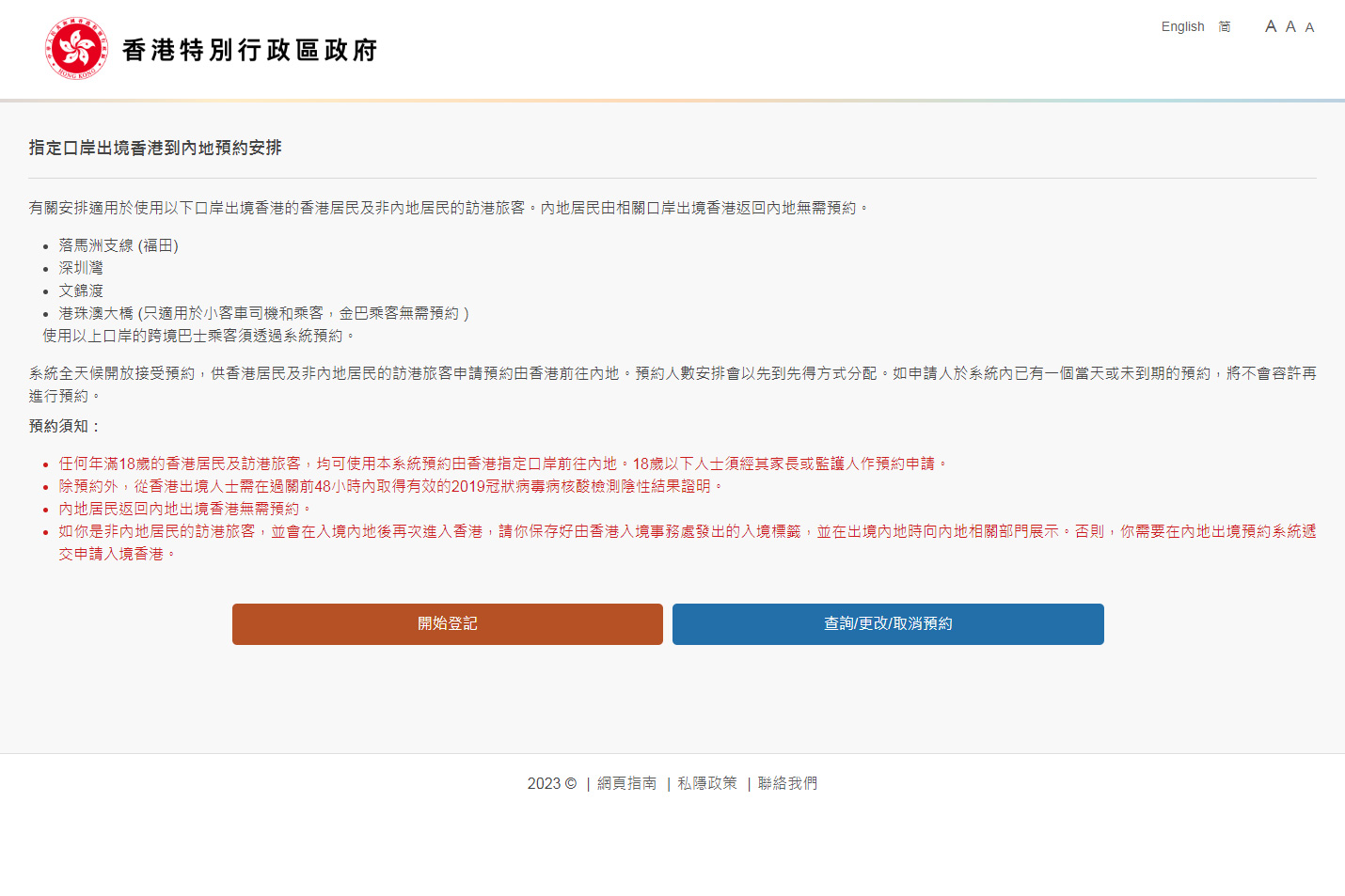Click the 文錦渡 list item
The height and width of the screenshot is (896, 1345).
81,291
